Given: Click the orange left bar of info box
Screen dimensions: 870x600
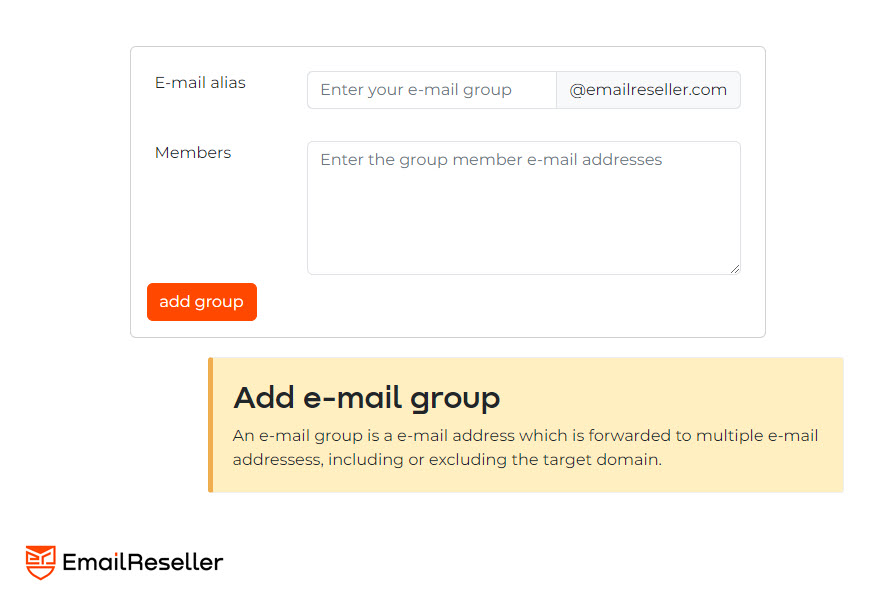Looking at the screenshot, I should [211, 425].
